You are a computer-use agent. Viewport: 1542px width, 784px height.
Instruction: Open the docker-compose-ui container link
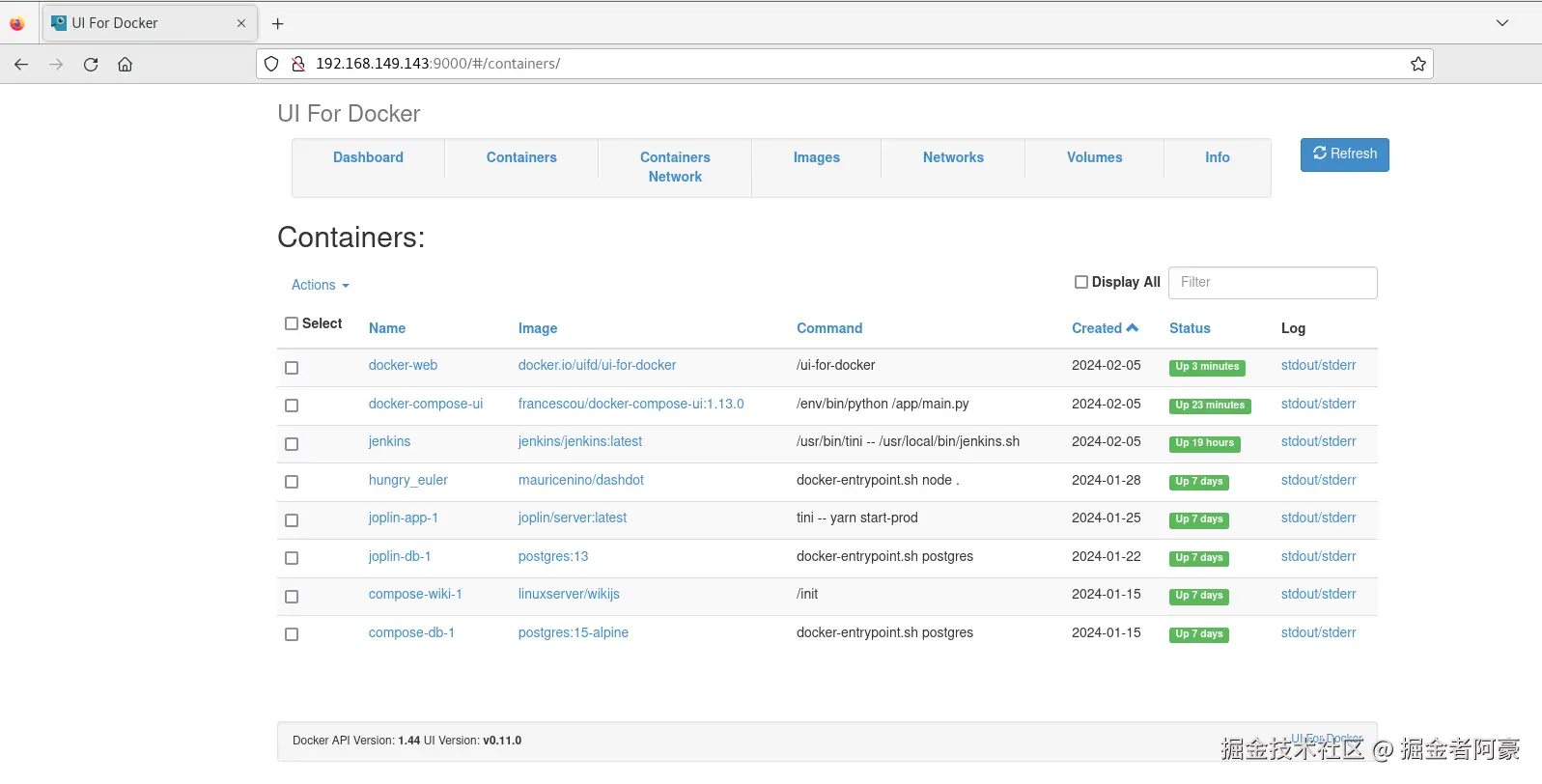pyautogui.click(x=426, y=404)
